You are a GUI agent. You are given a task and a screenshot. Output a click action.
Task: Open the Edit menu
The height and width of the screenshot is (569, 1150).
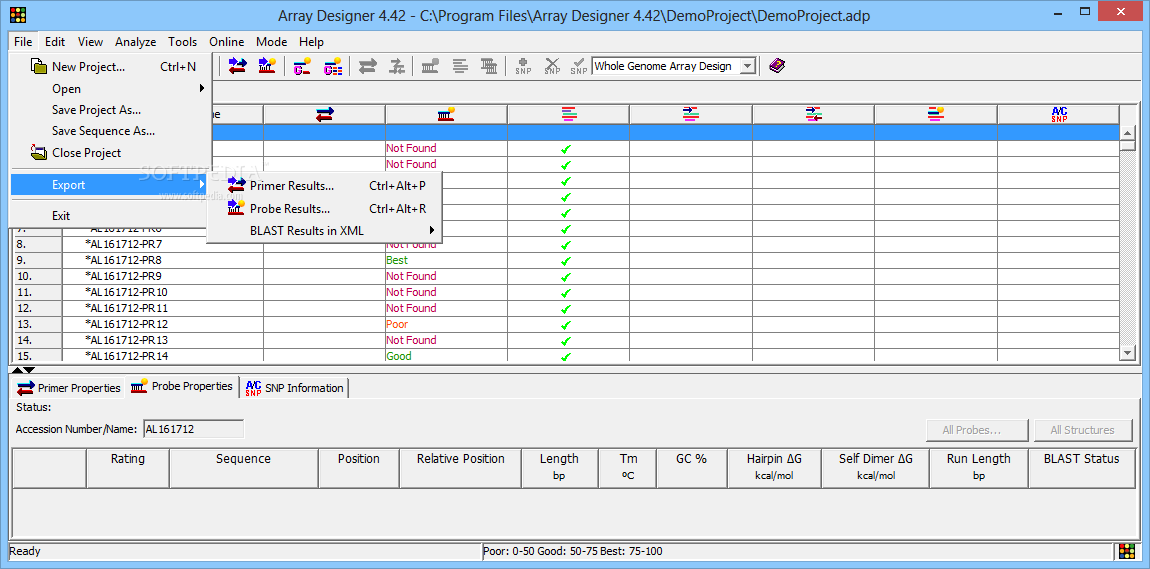55,42
